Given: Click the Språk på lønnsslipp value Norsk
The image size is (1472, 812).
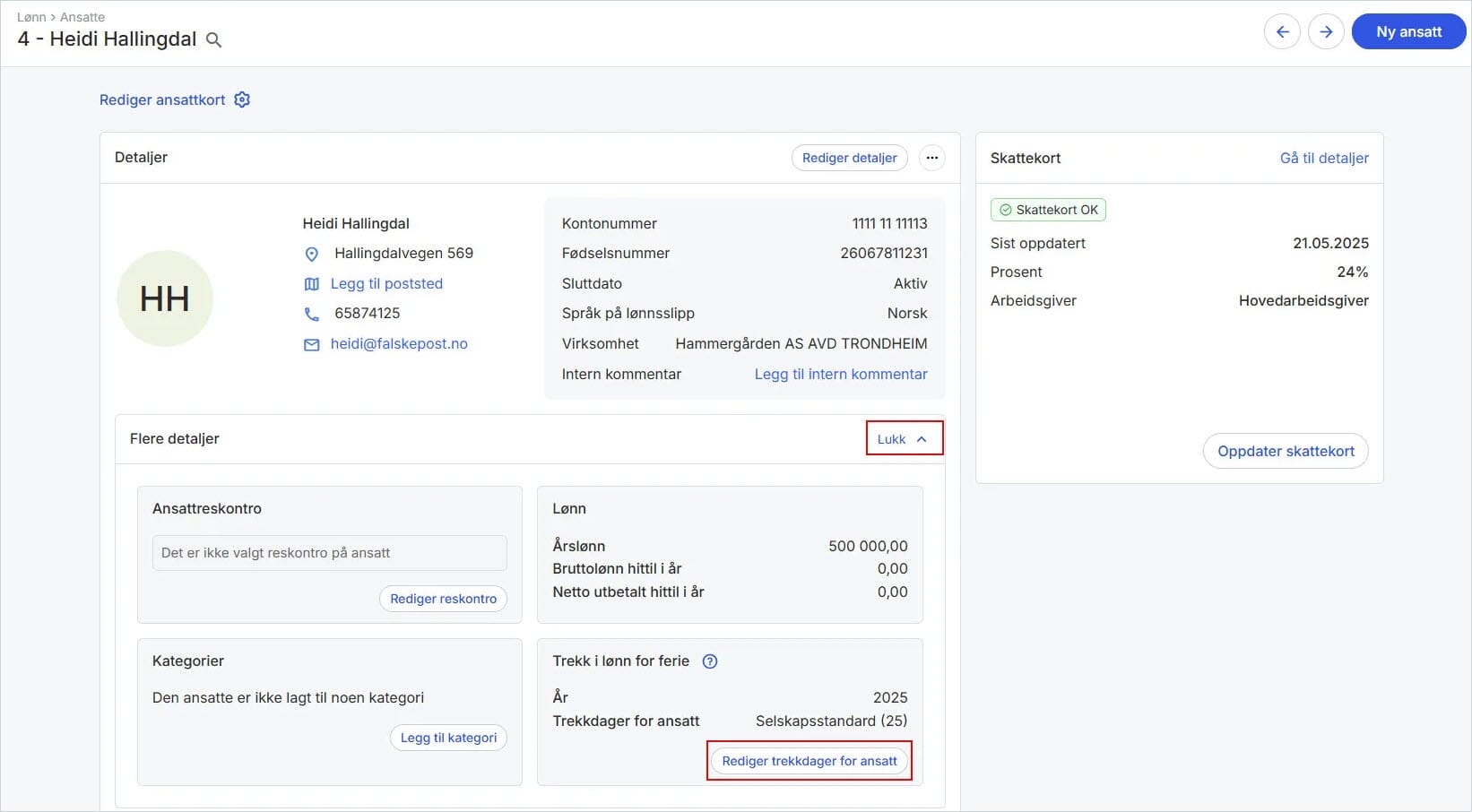Looking at the screenshot, I should [x=907, y=313].
